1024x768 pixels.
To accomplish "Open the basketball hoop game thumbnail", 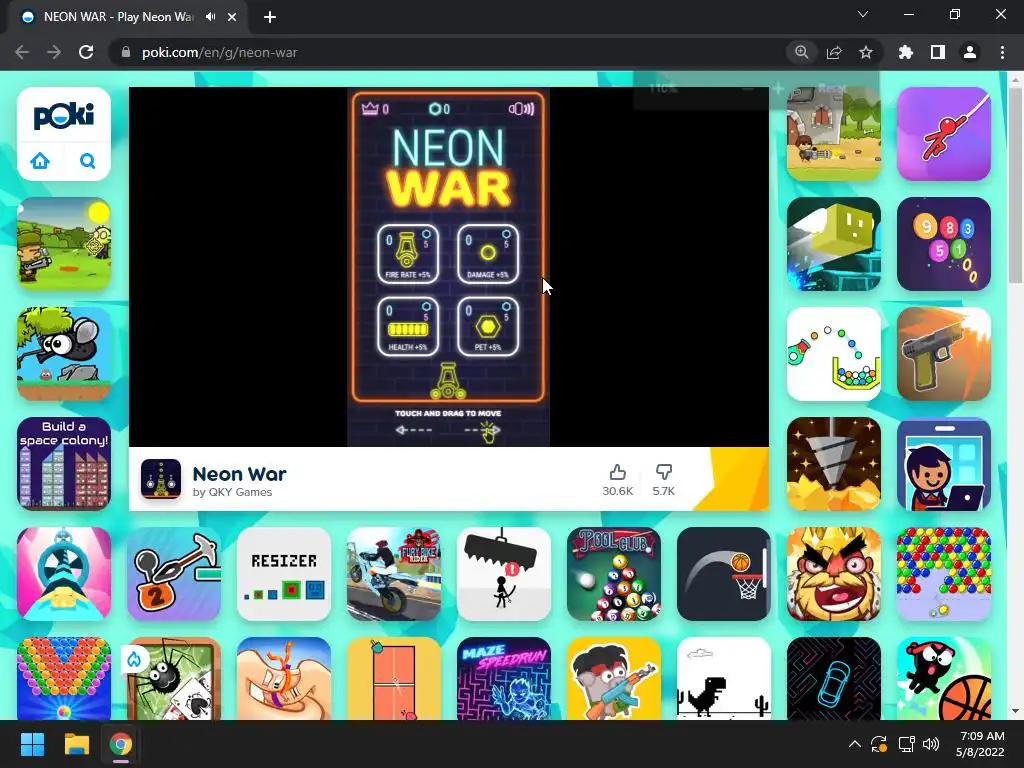I will tap(724, 574).
